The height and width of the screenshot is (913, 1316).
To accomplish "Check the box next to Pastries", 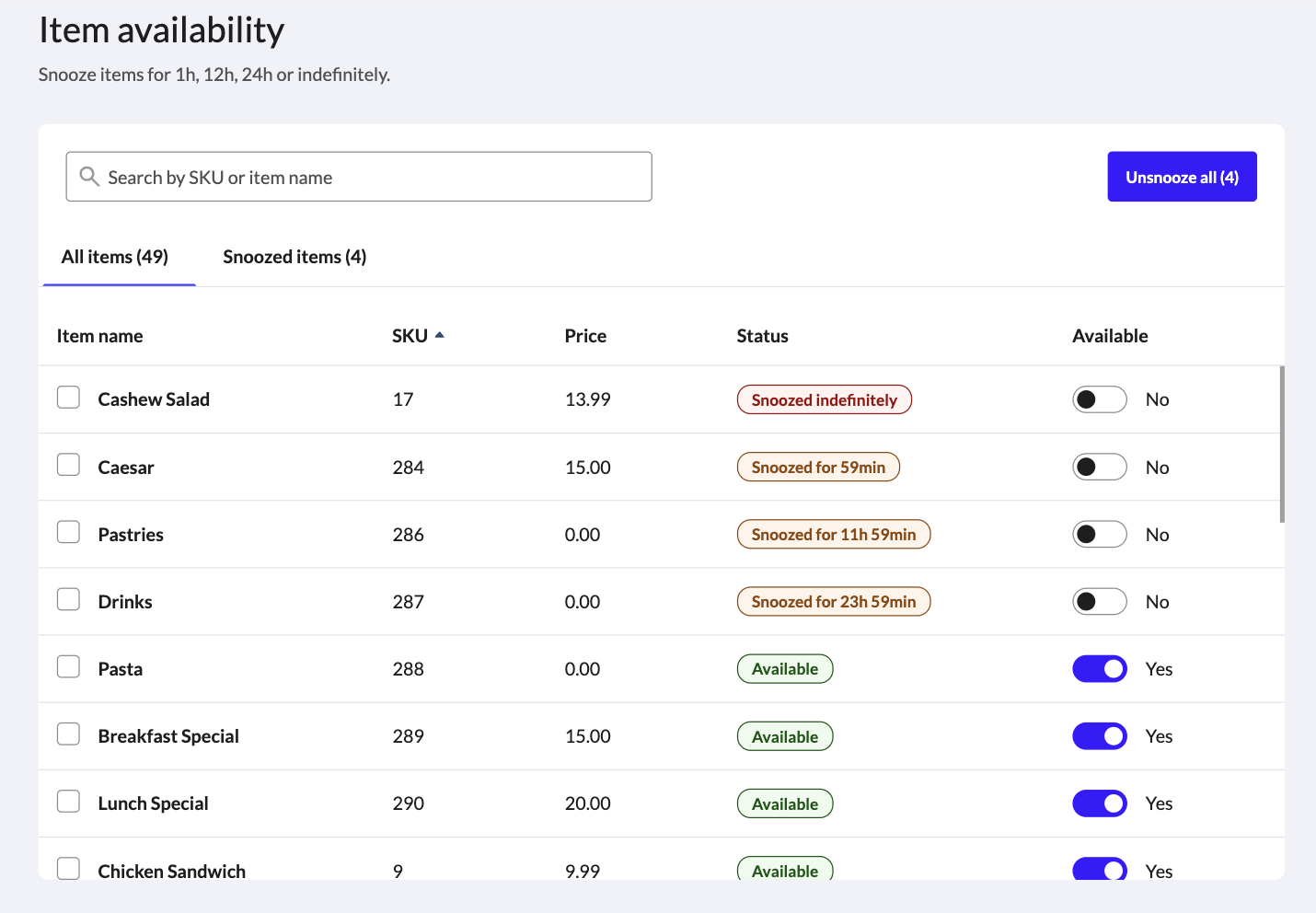I will pyautogui.click(x=69, y=533).
